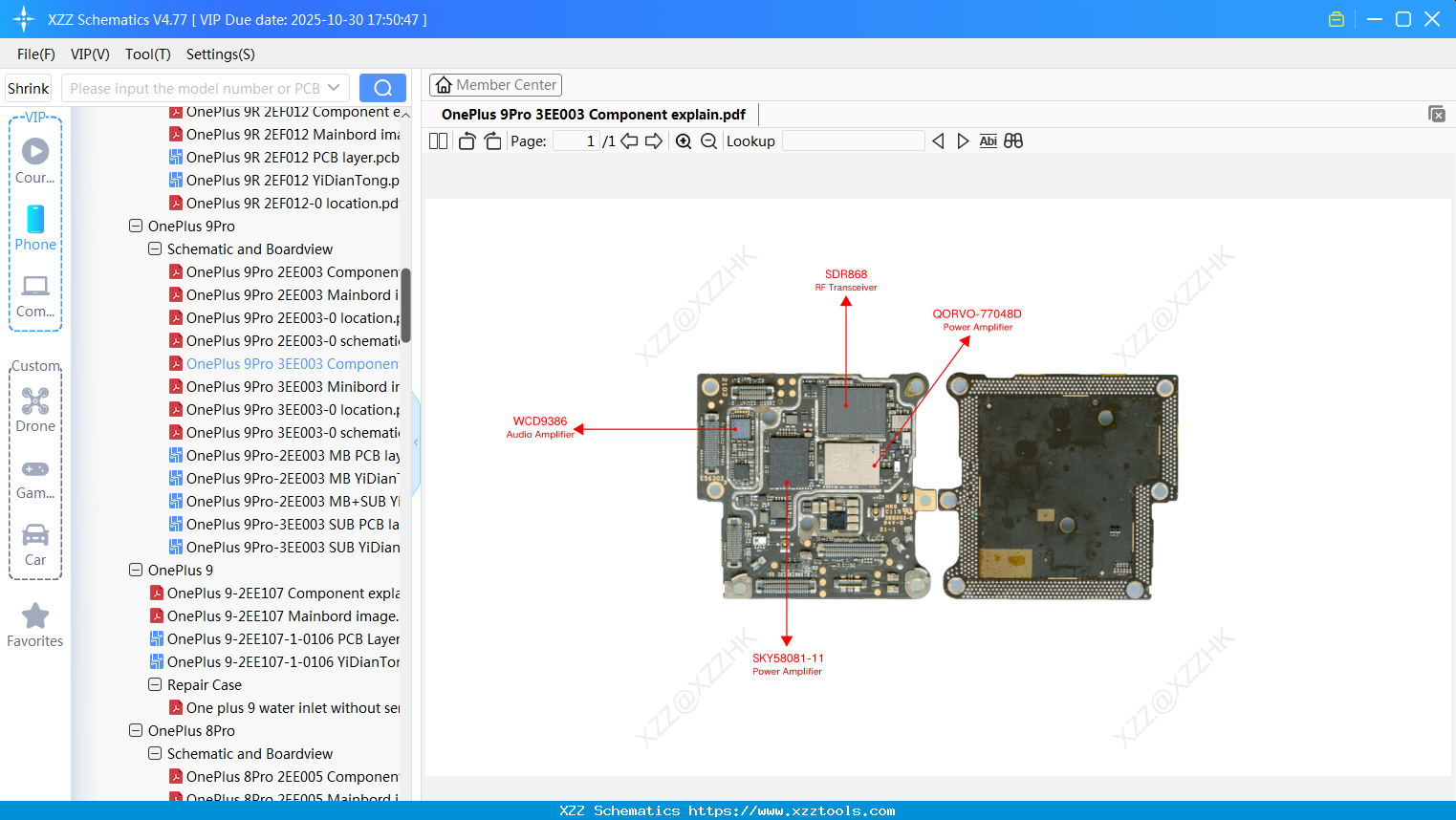Click the printer icon in title bar
1456x820 pixels.
(1336, 18)
